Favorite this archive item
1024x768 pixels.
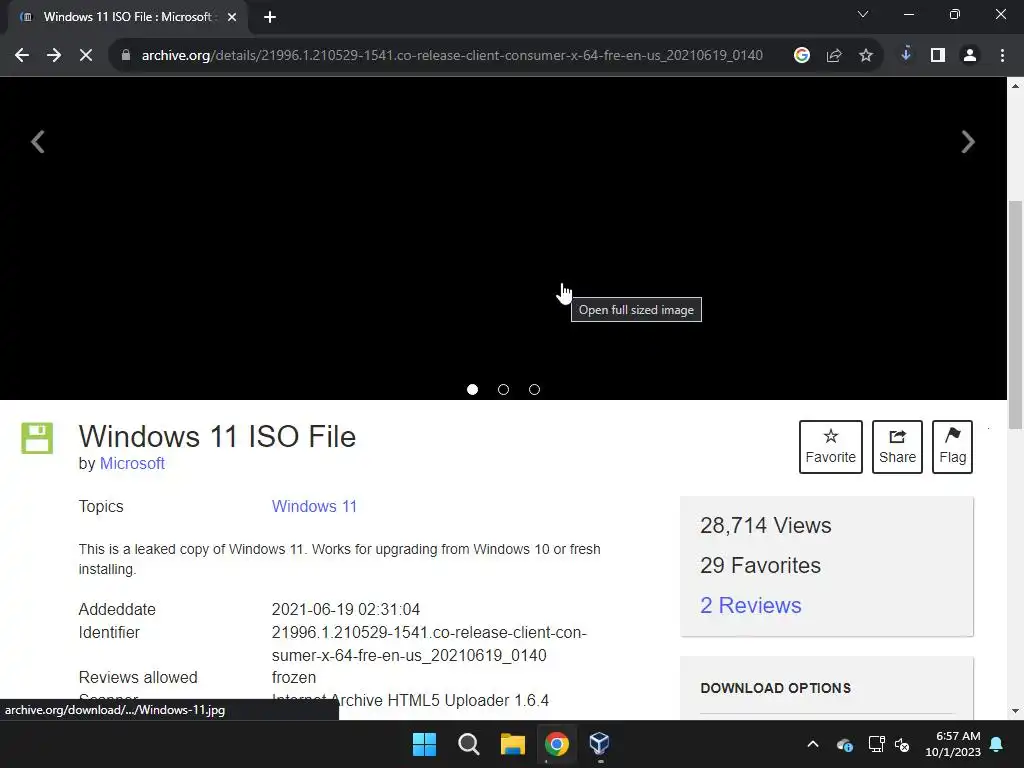point(831,447)
